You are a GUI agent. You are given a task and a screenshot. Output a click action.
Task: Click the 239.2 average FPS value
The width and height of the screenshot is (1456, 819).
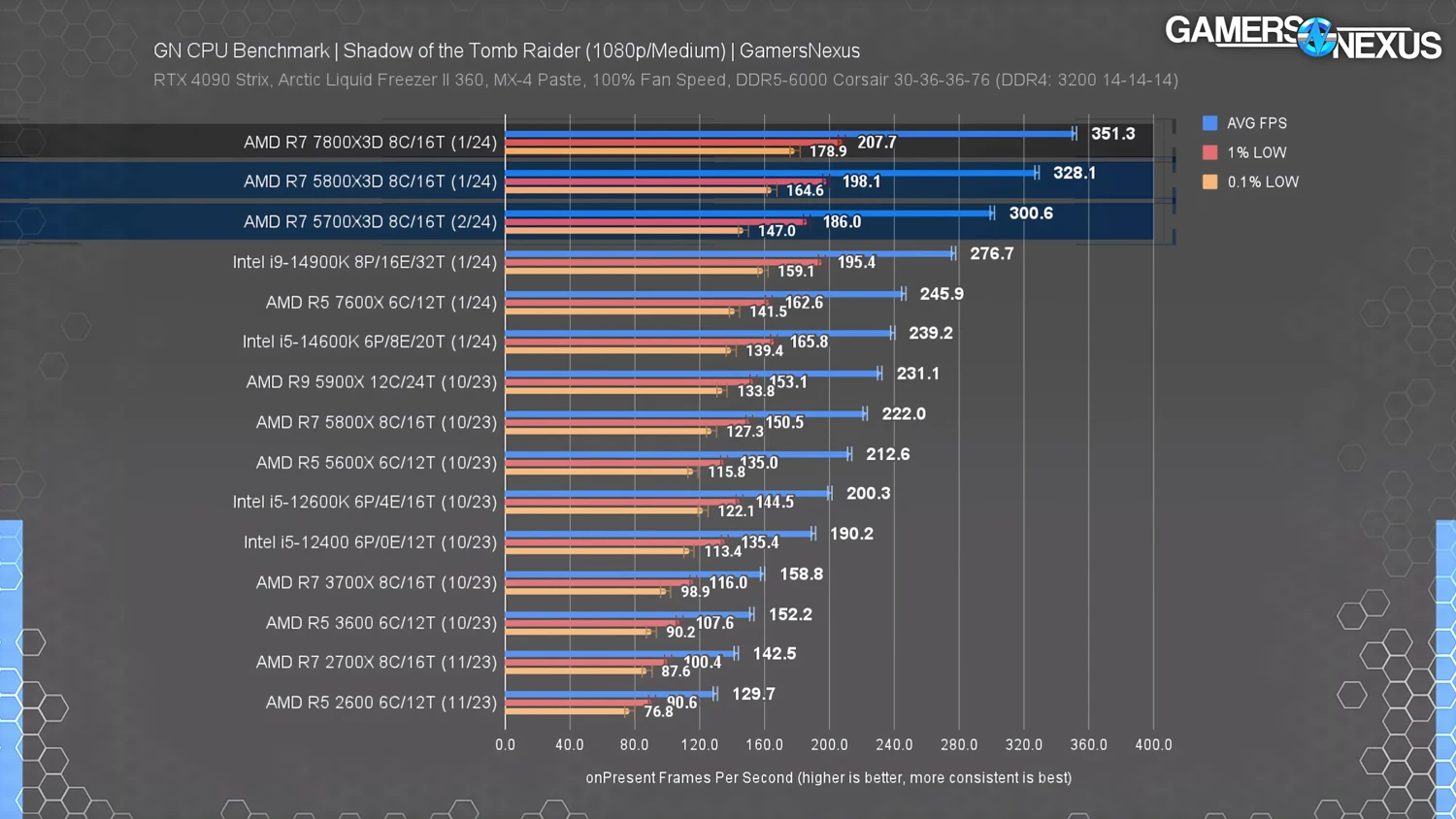click(x=931, y=333)
